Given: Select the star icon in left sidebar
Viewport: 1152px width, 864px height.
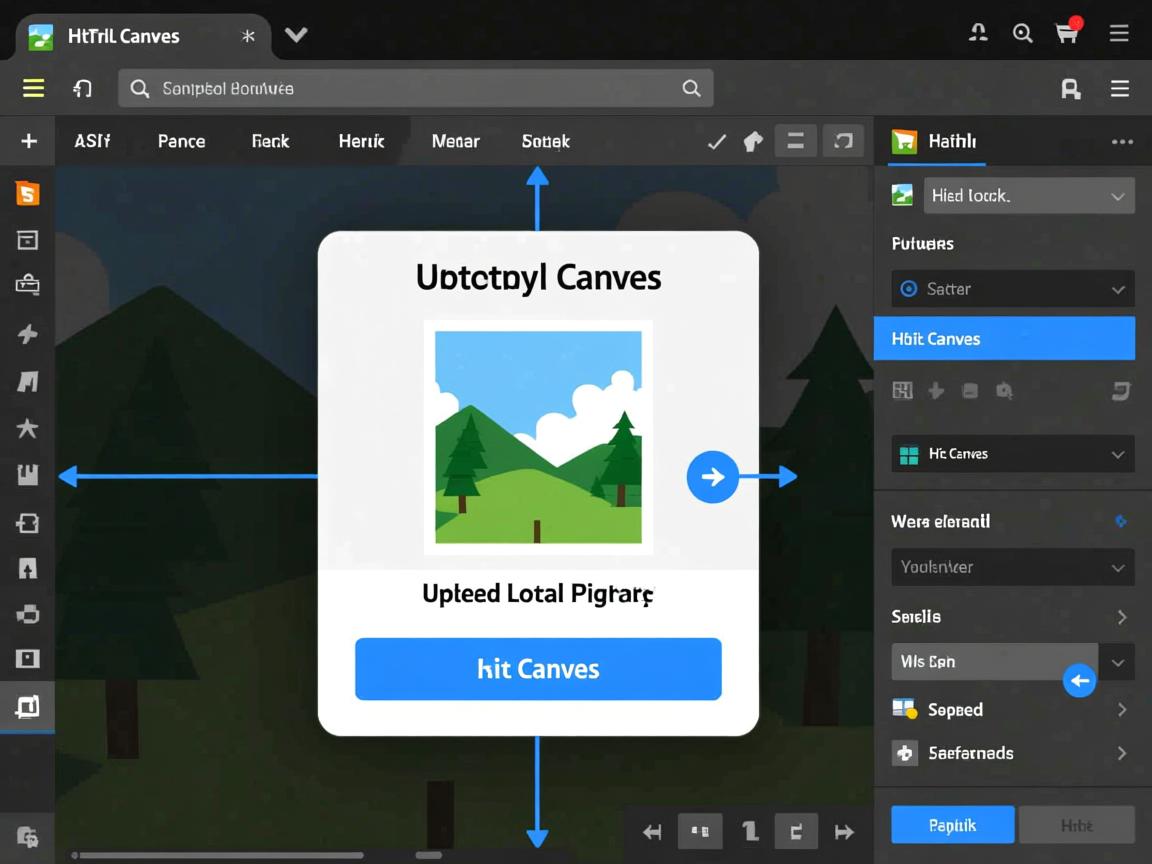Looking at the screenshot, I should coord(27,429).
